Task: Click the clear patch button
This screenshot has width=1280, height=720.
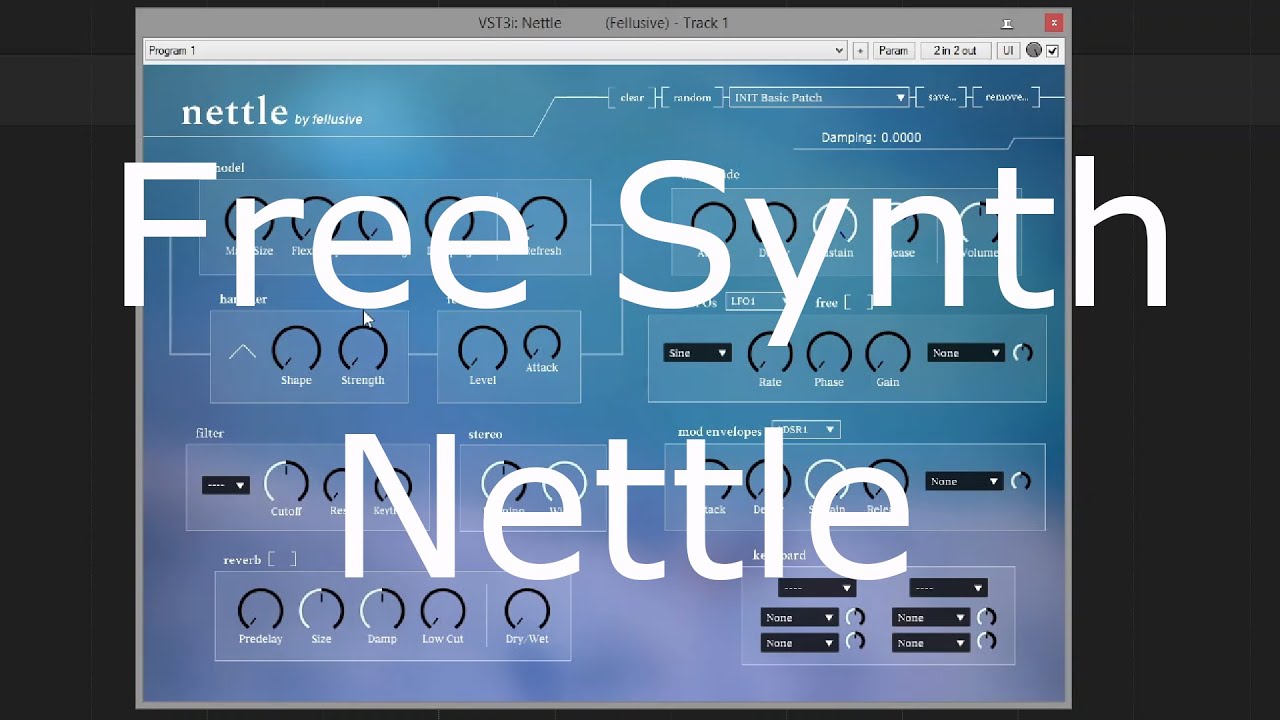Action: tap(632, 97)
